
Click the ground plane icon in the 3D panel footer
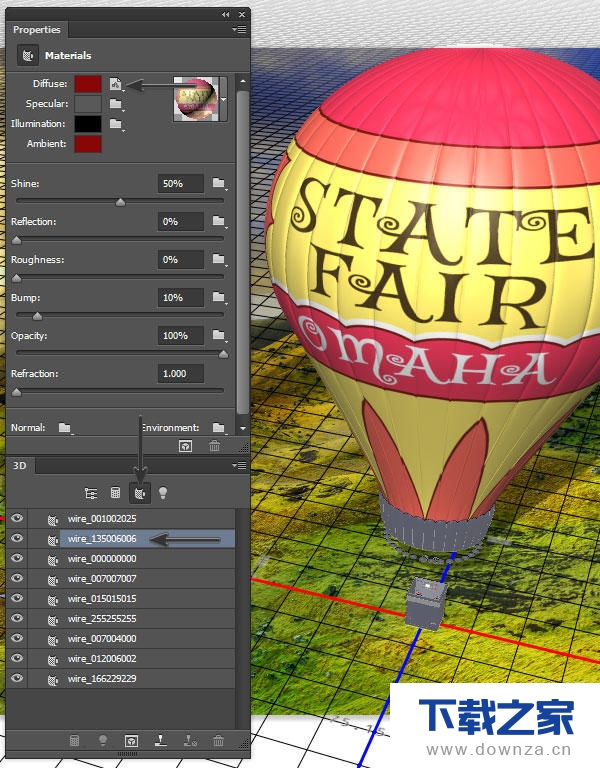tap(161, 741)
